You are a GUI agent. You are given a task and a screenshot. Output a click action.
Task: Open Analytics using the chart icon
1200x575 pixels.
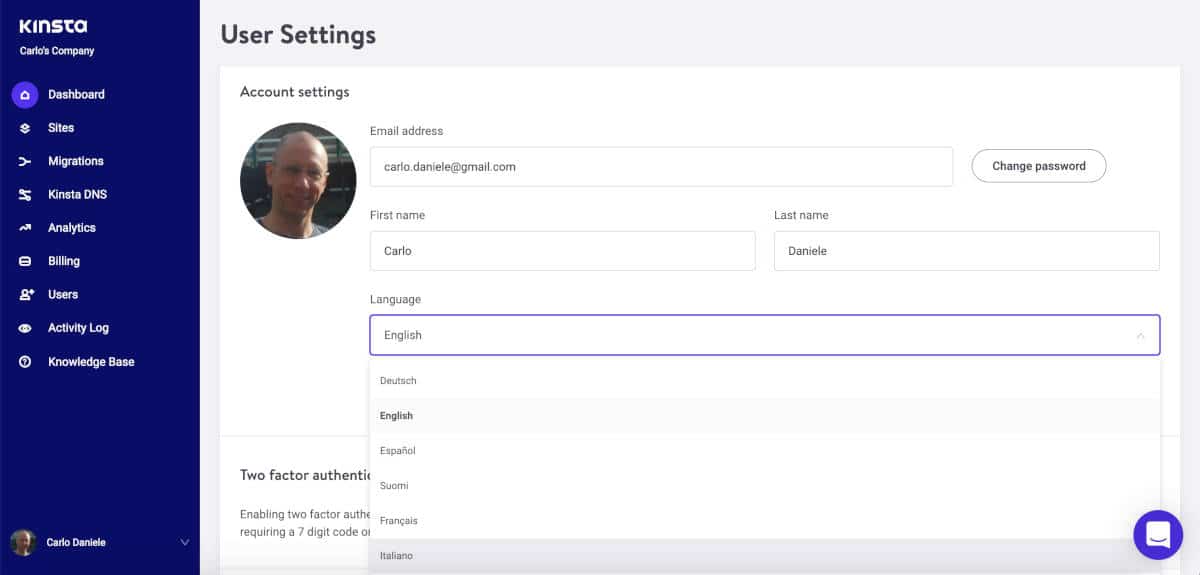(x=25, y=228)
